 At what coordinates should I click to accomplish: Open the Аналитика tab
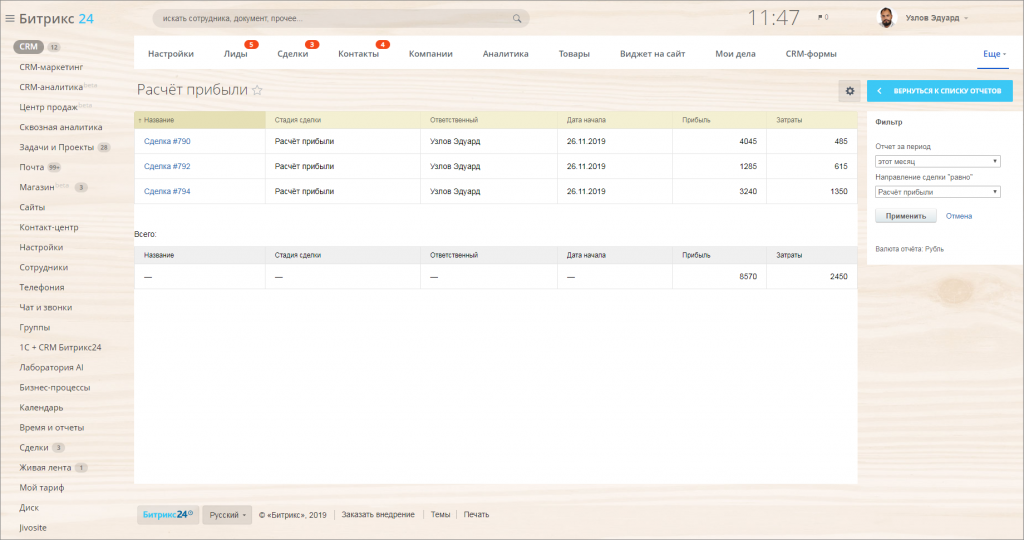click(x=505, y=54)
